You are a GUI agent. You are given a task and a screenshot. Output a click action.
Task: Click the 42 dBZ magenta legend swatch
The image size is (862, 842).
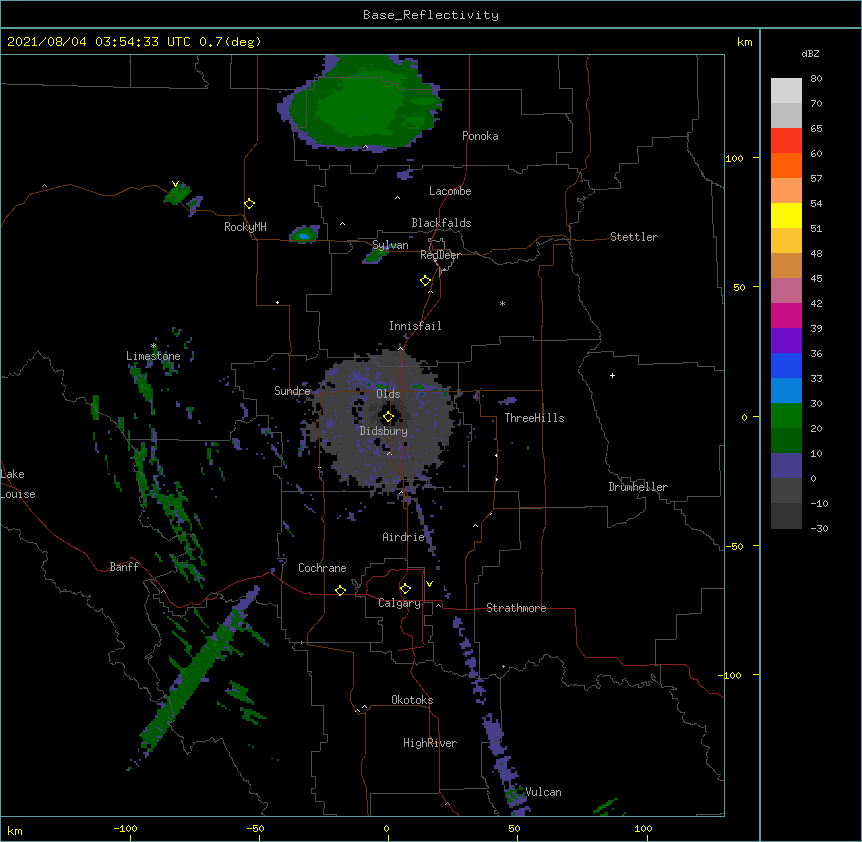coord(786,315)
